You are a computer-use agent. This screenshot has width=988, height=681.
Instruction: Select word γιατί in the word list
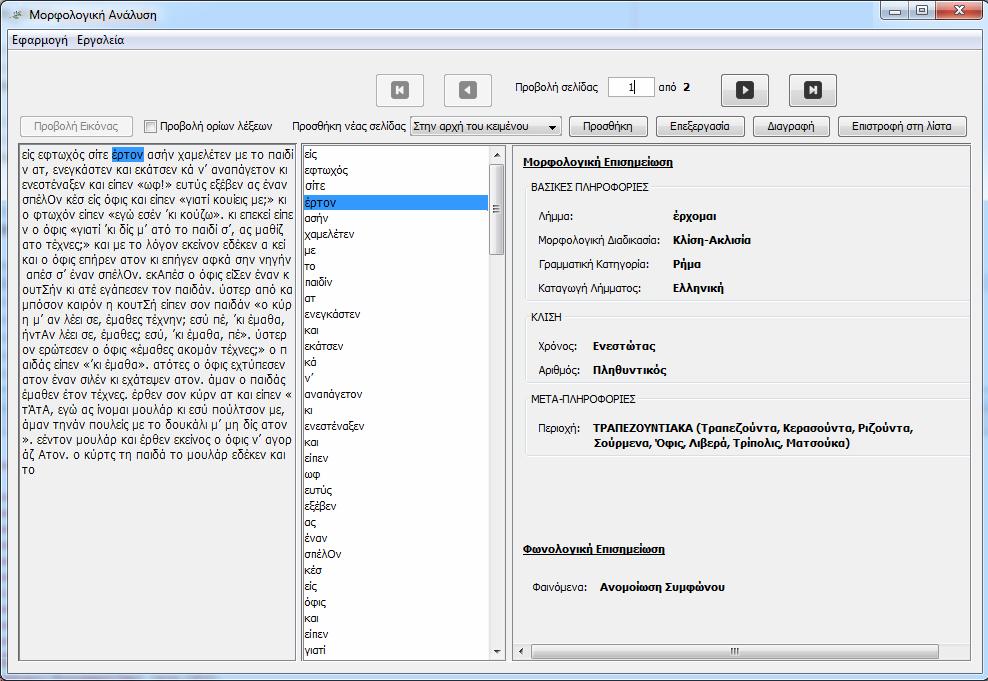(x=315, y=650)
